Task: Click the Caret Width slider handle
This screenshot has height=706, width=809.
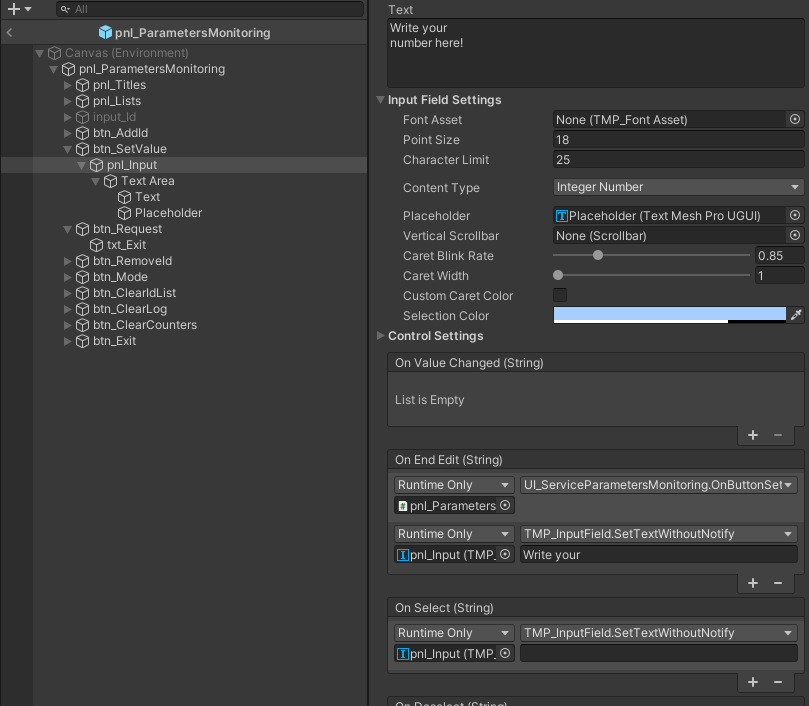Action: point(558,275)
